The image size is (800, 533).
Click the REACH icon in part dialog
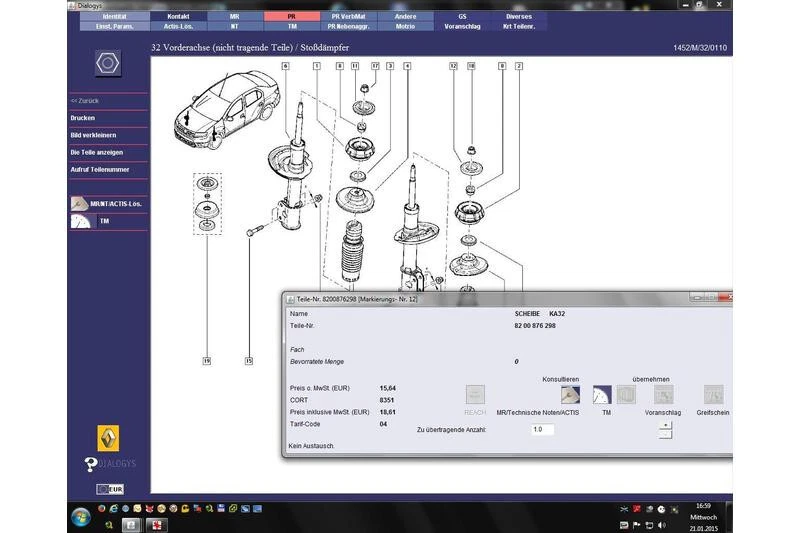pyautogui.click(x=475, y=394)
